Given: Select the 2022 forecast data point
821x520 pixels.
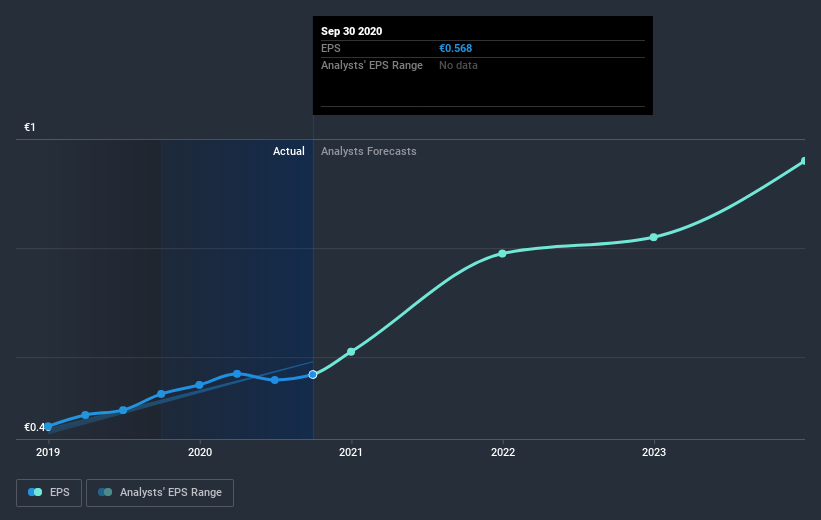Looking at the screenshot, I should pyautogui.click(x=503, y=253).
